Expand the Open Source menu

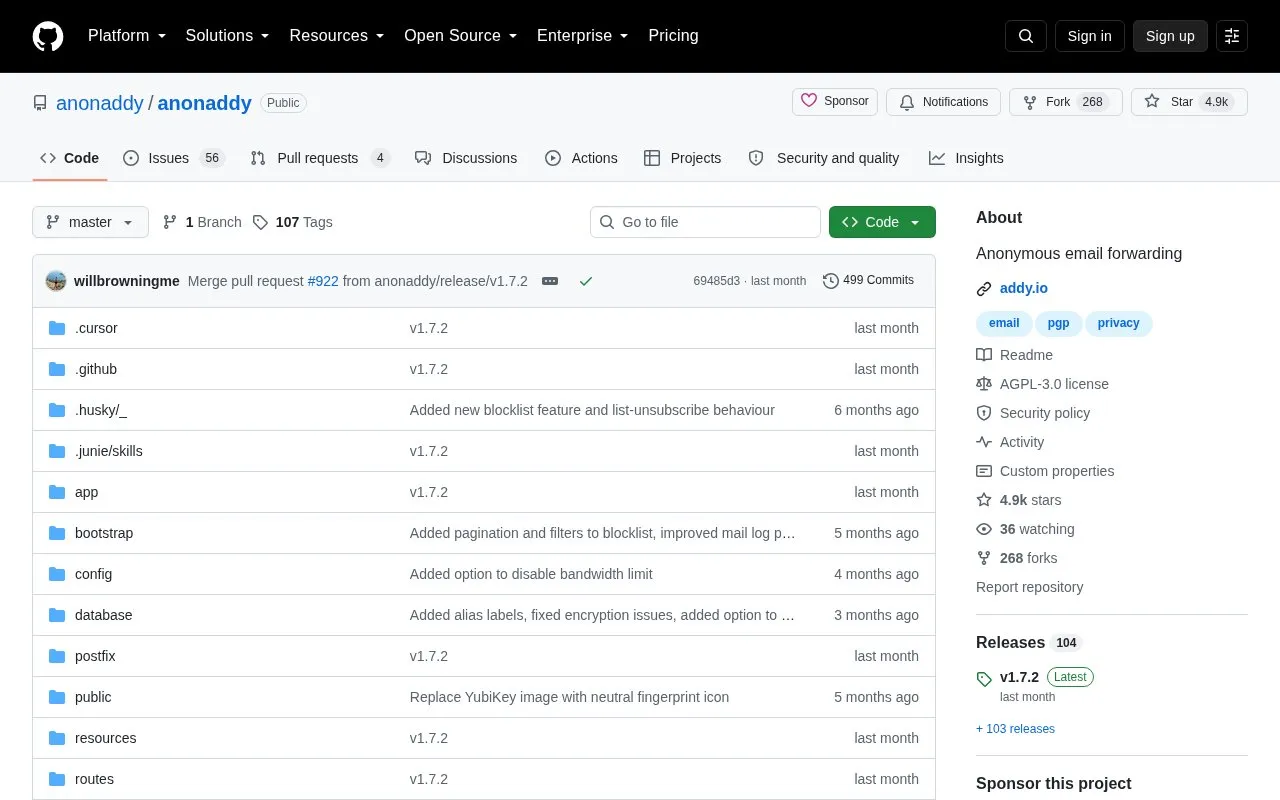pyautogui.click(x=460, y=36)
